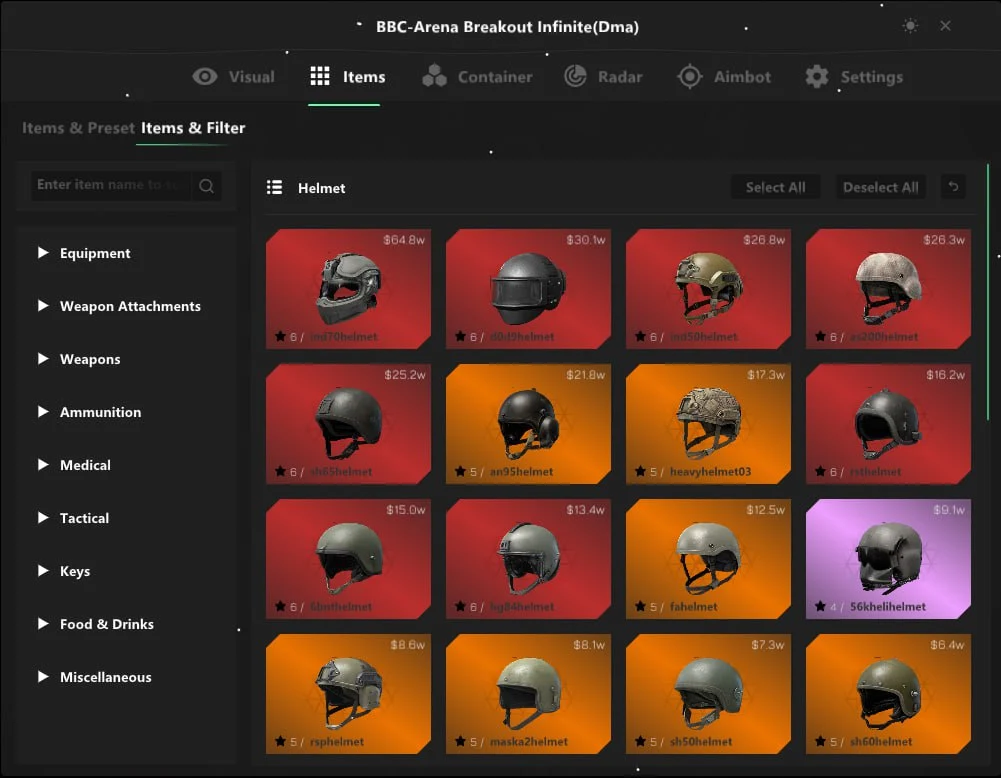Image resolution: width=1001 pixels, height=778 pixels.
Task: Open the Settings tab with gear icon
Action: 854,77
